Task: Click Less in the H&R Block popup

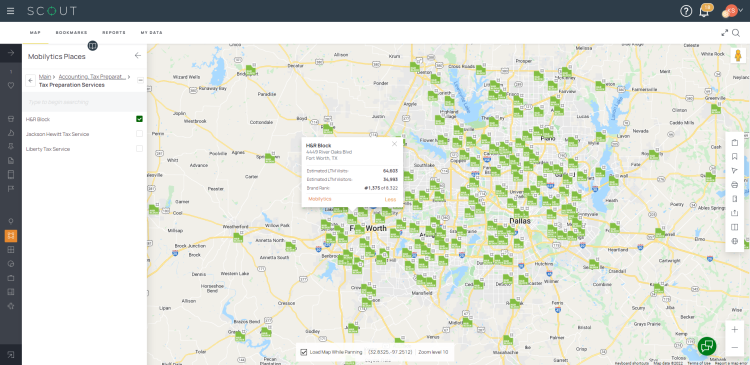Action: pyautogui.click(x=390, y=199)
